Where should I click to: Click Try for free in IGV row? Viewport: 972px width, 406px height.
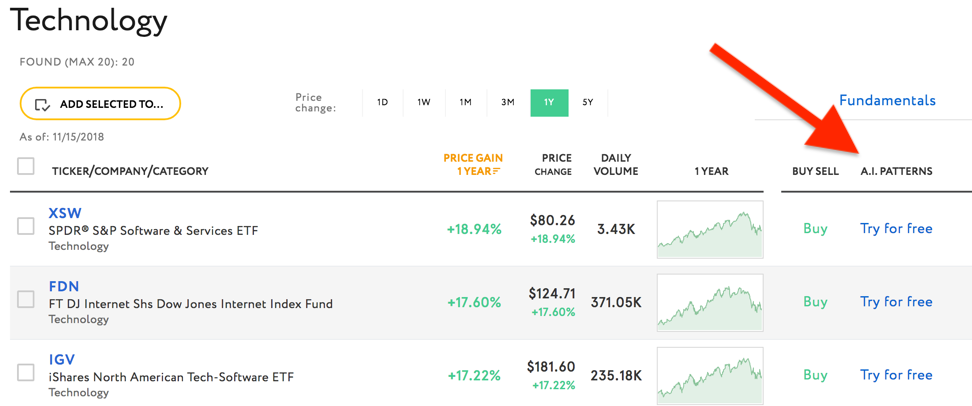(896, 375)
